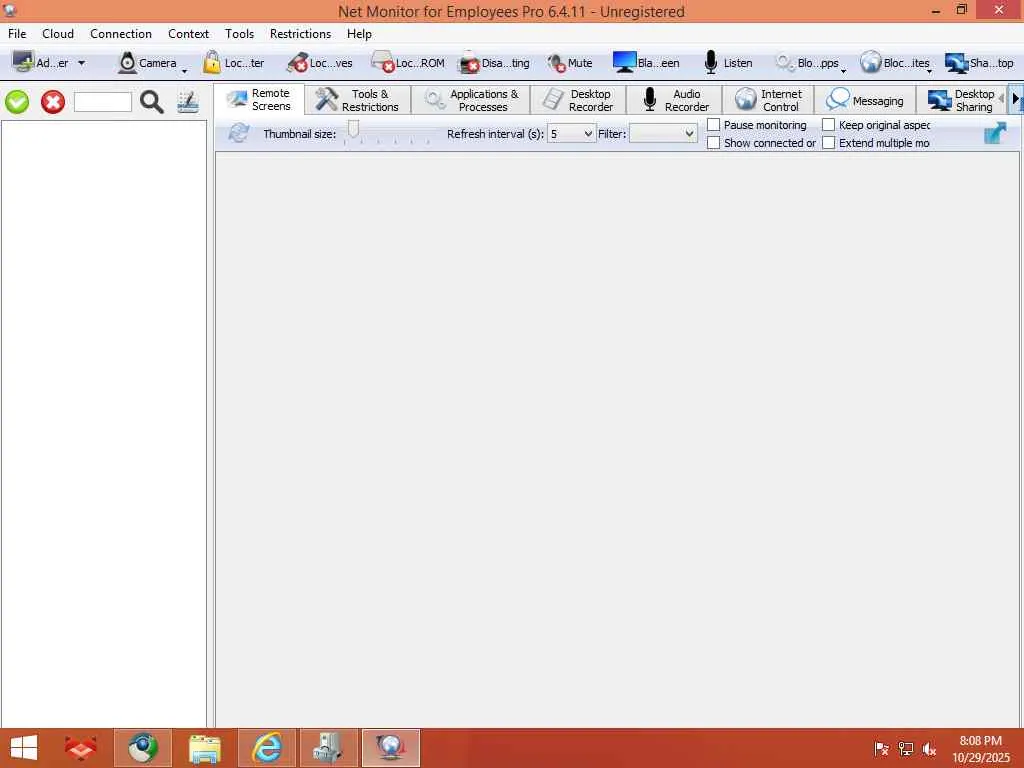This screenshot has height=768, width=1024.
Task: Switch to Desktop Recorder tab
Action: (x=579, y=101)
